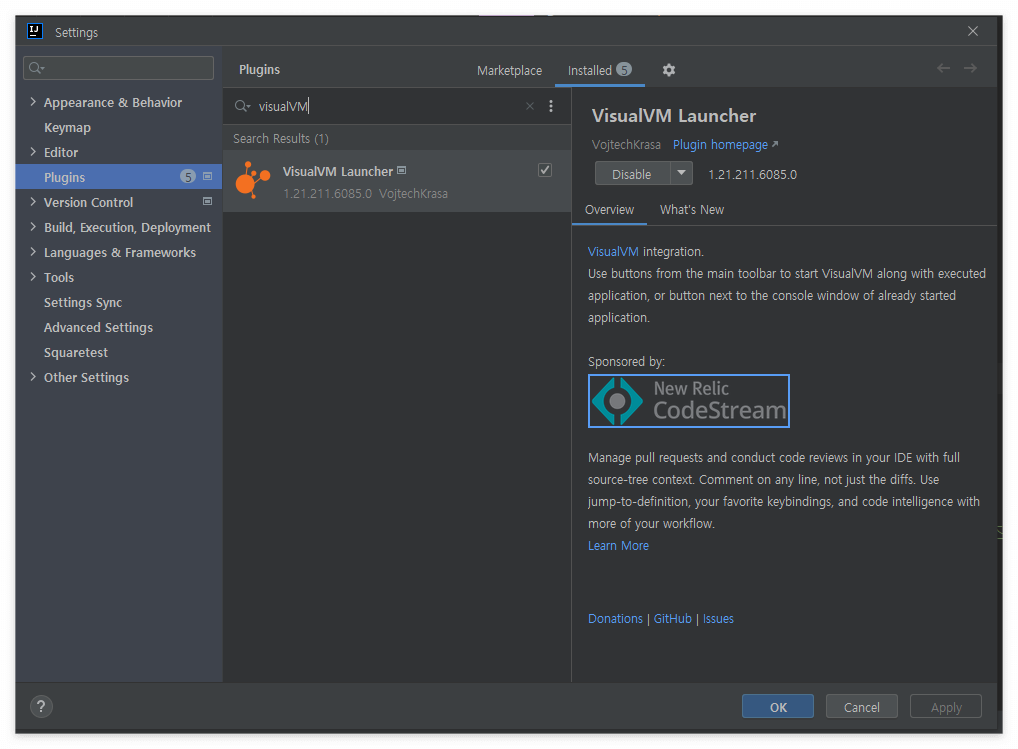
Task: Open plugin search options menu (three dots)
Action: (551, 106)
